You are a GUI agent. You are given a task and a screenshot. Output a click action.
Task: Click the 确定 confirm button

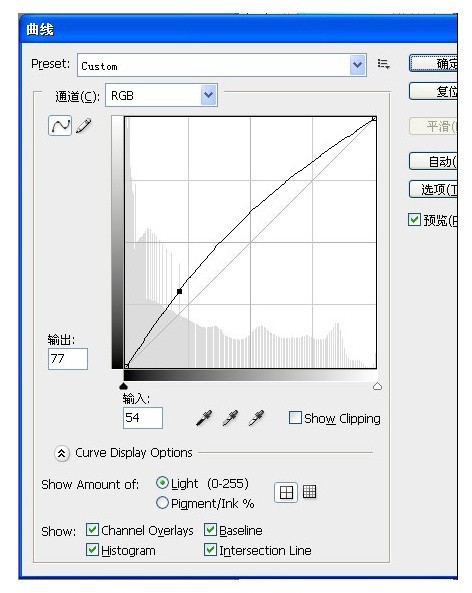point(433,64)
